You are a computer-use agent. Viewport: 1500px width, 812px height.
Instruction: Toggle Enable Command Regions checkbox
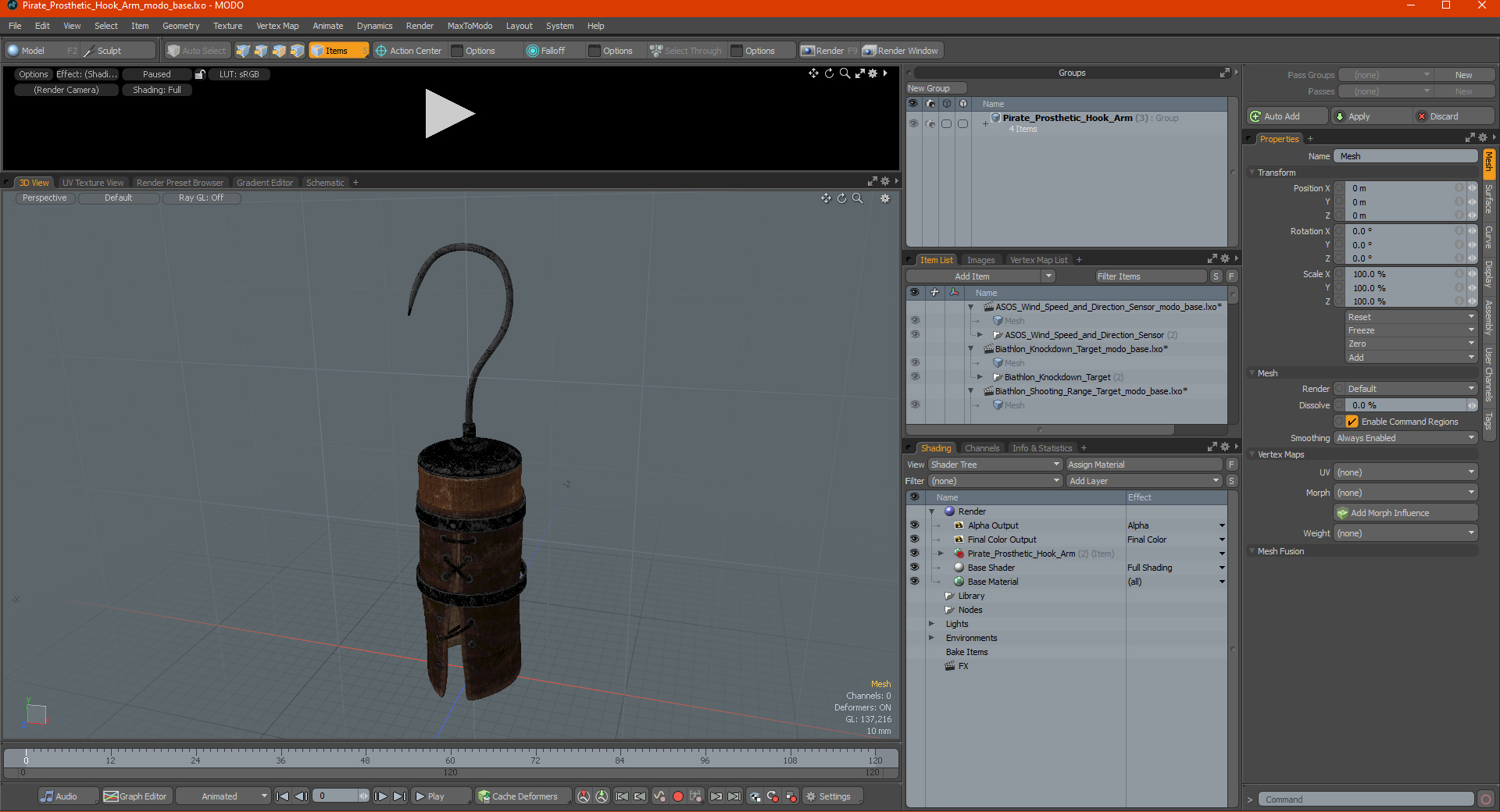1352,422
